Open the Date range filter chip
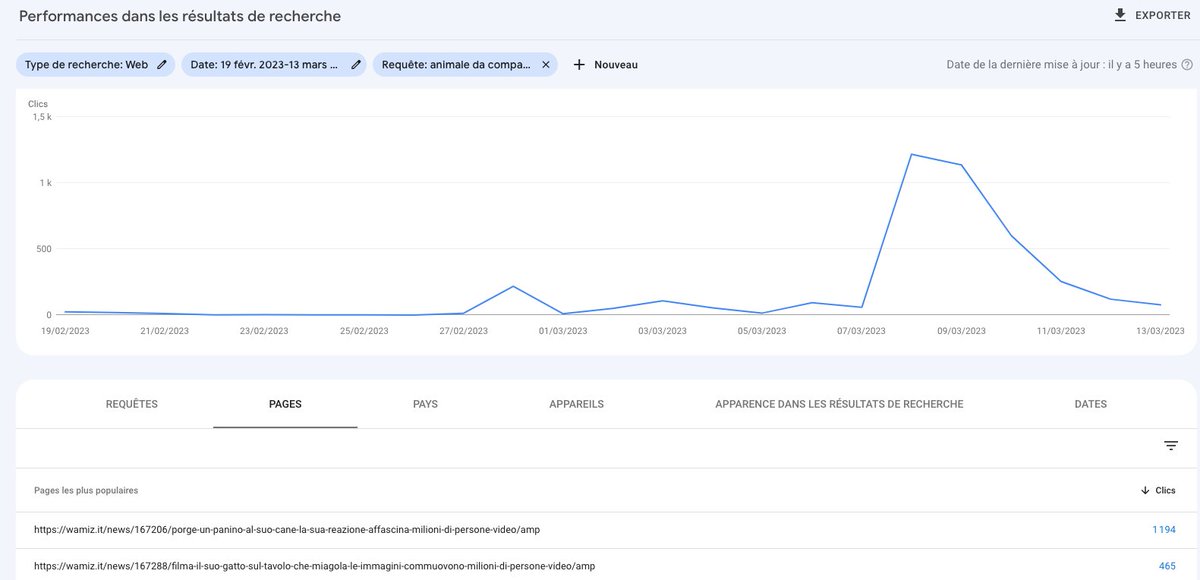The image size is (1200, 580). (x=265, y=63)
